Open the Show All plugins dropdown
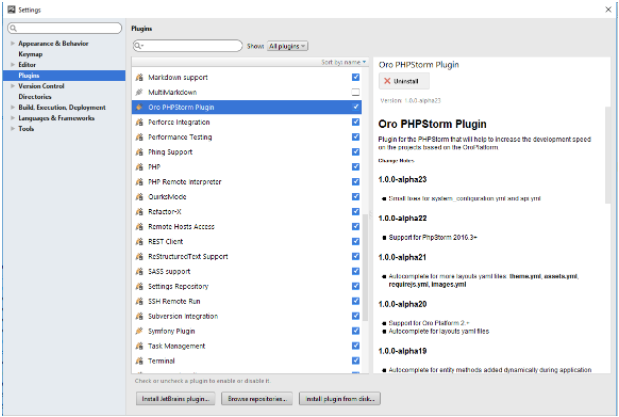The width and height of the screenshot is (619, 417). click(x=287, y=46)
